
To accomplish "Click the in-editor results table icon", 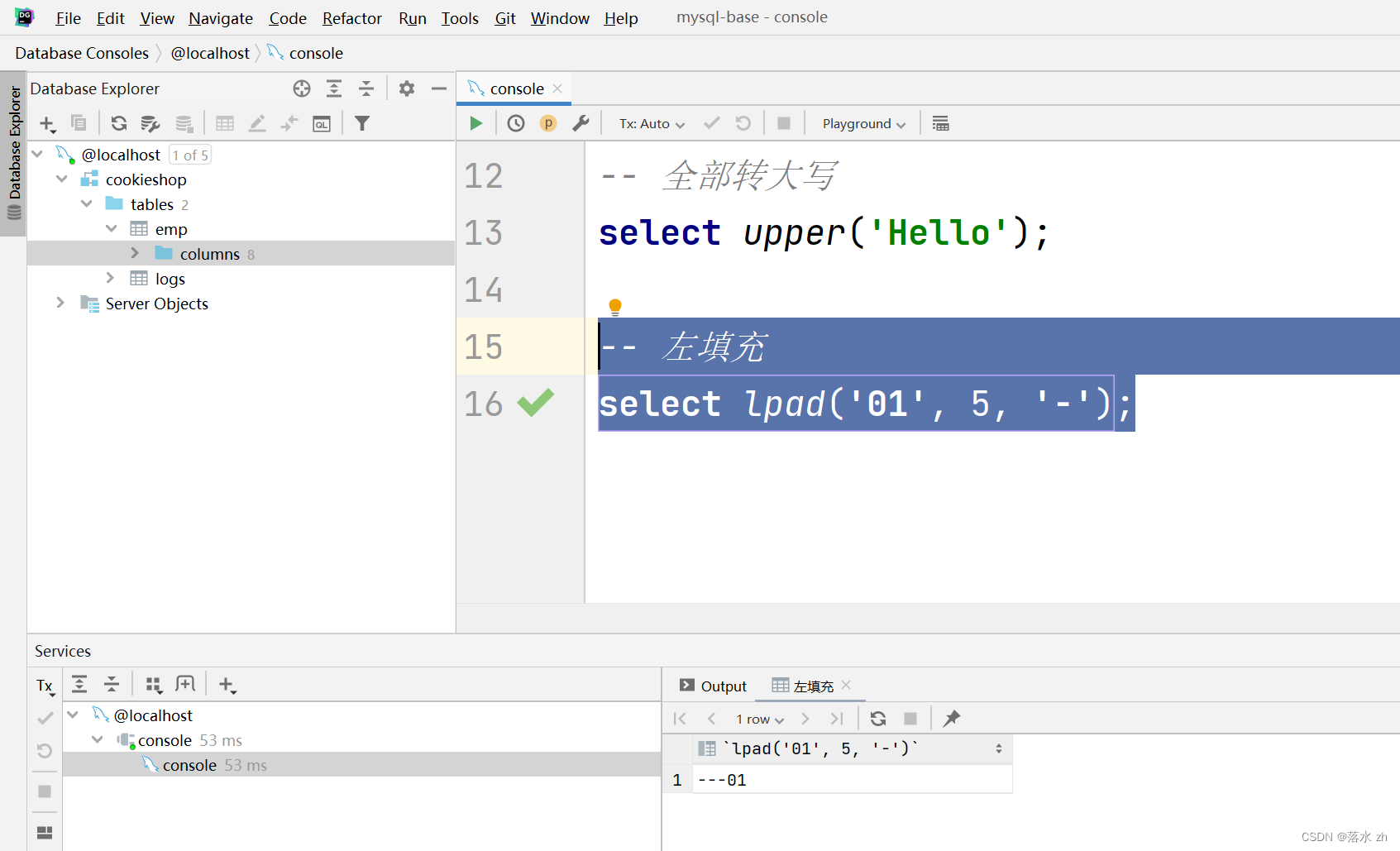I will tap(940, 123).
